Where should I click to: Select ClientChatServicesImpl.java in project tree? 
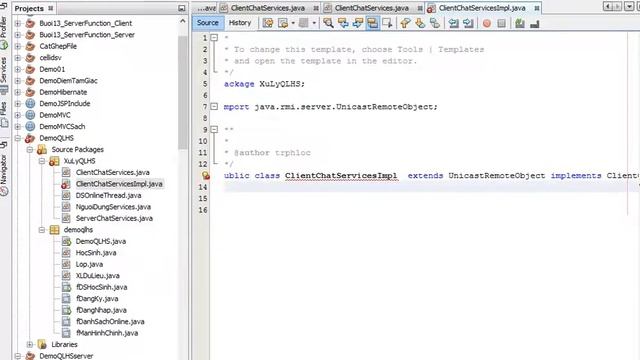[x=119, y=184]
